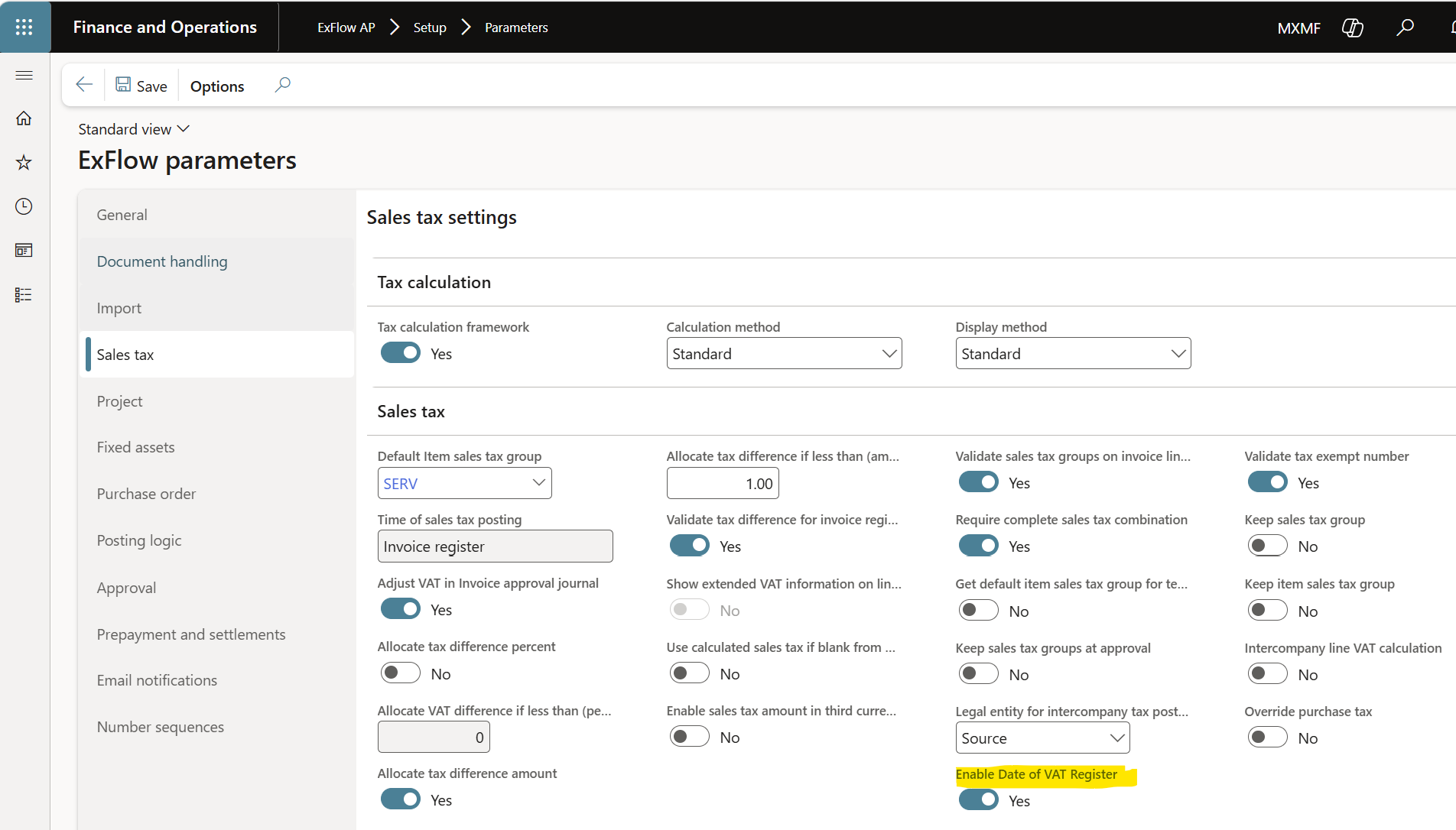The width and height of the screenshot is (1456, 830).
Task: Toggle Require complete sales tax combination
Action: [x=979, y=546]
